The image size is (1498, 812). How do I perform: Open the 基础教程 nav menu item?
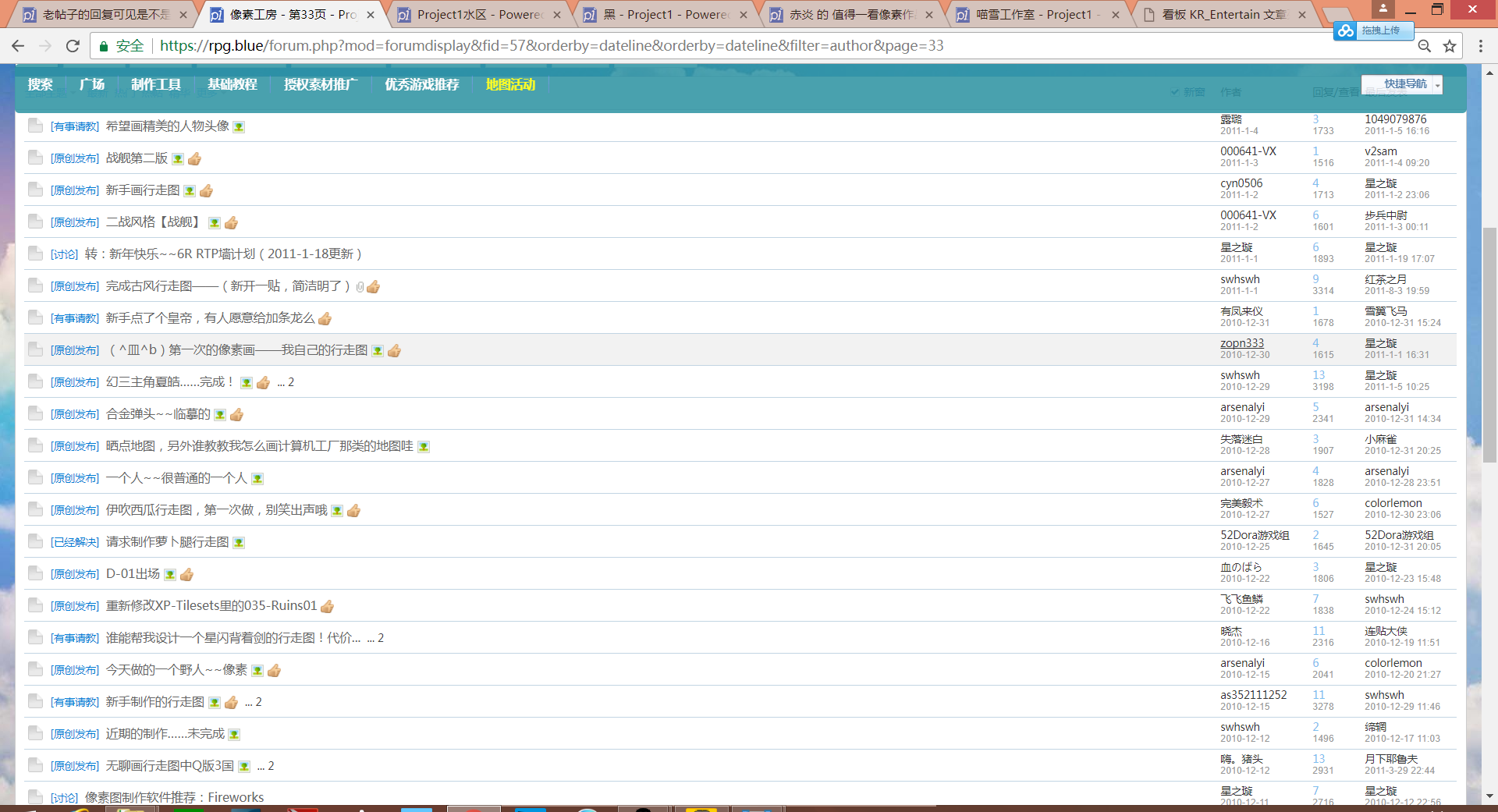pyautogui.click(x=233, y=84)
